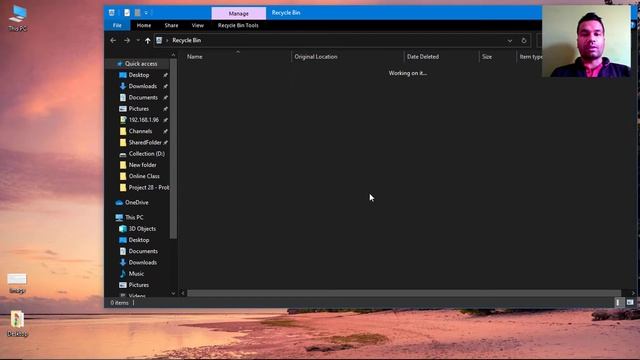Open the File menu
The width and height of the screenshot is (640, 360).
[x=117, y=25]
